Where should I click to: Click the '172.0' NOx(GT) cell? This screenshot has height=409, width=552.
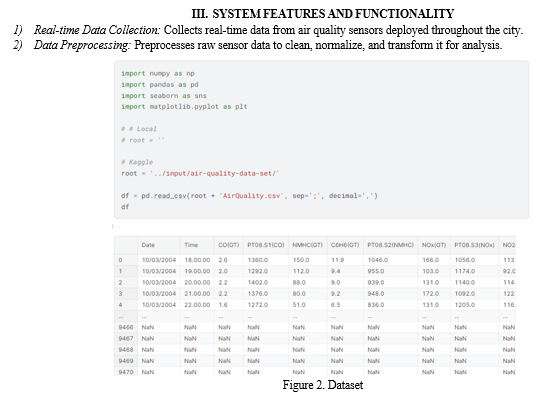click(x=431, y=294)
